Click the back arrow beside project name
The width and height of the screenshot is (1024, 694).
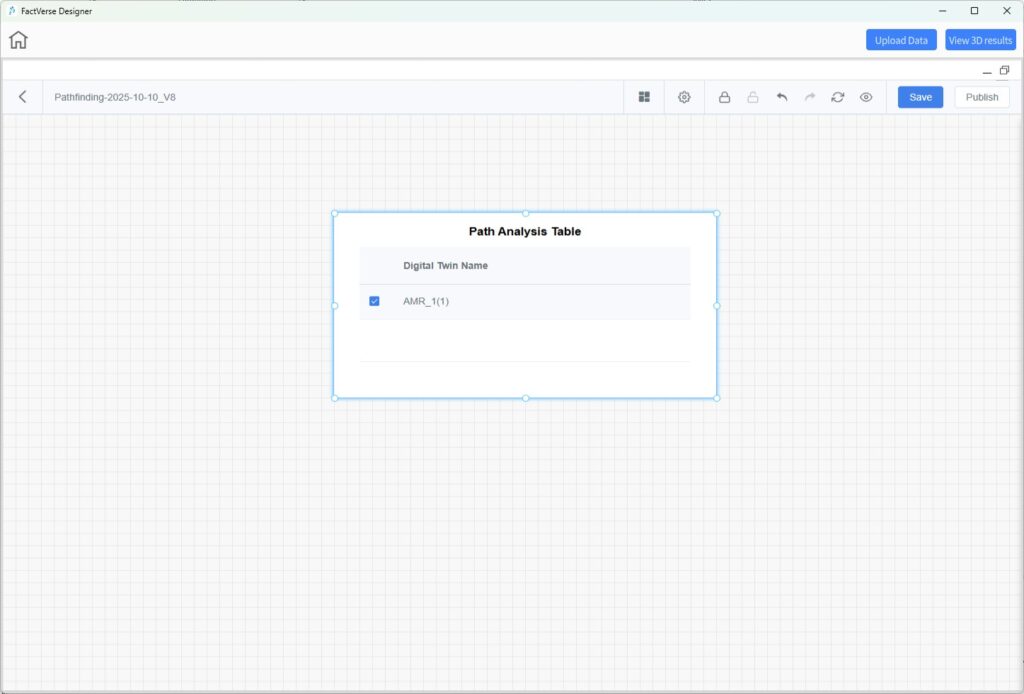[23, 97]
